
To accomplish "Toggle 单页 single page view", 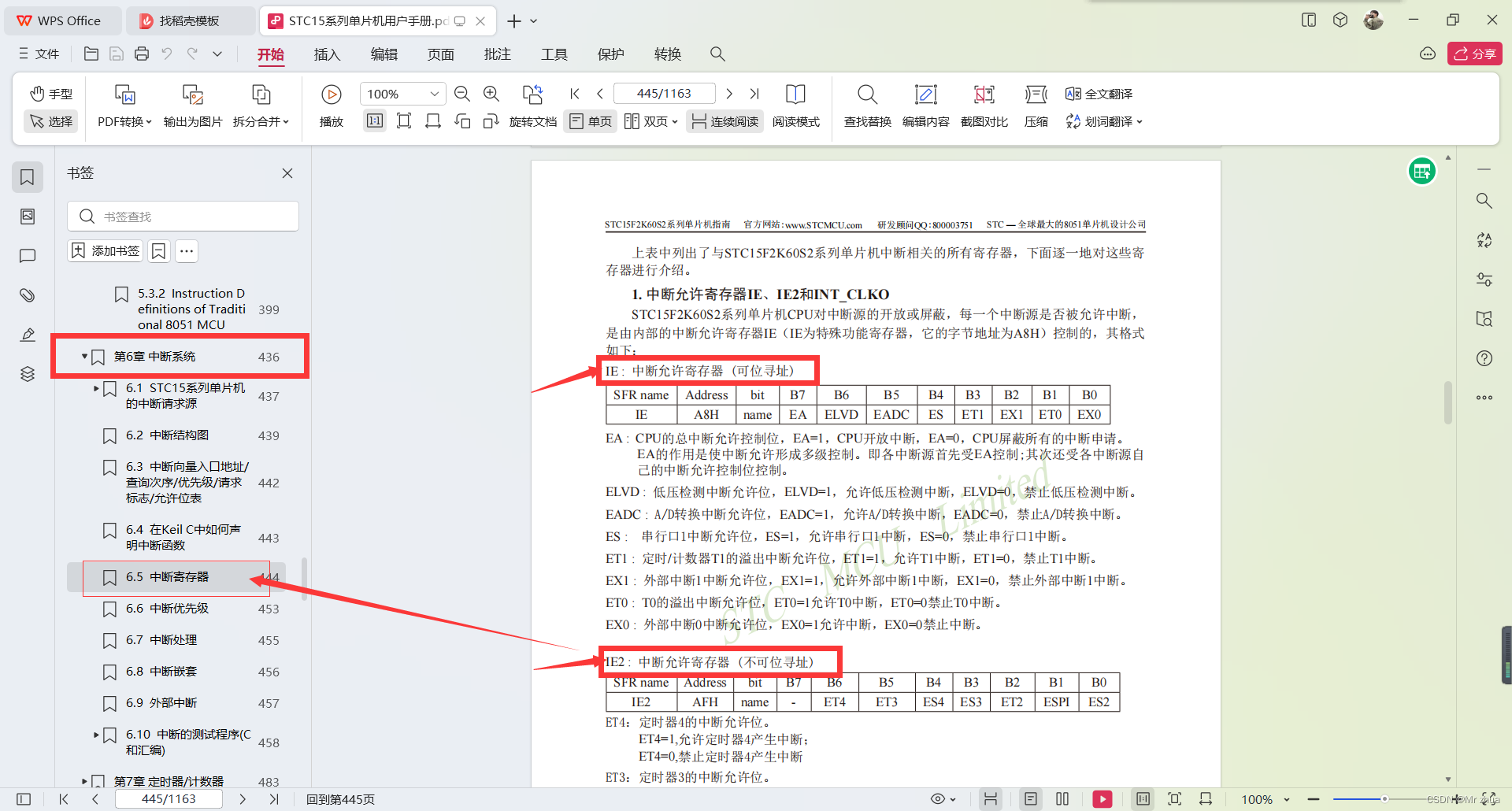I will pyautogui.click(x=591, y=121).
